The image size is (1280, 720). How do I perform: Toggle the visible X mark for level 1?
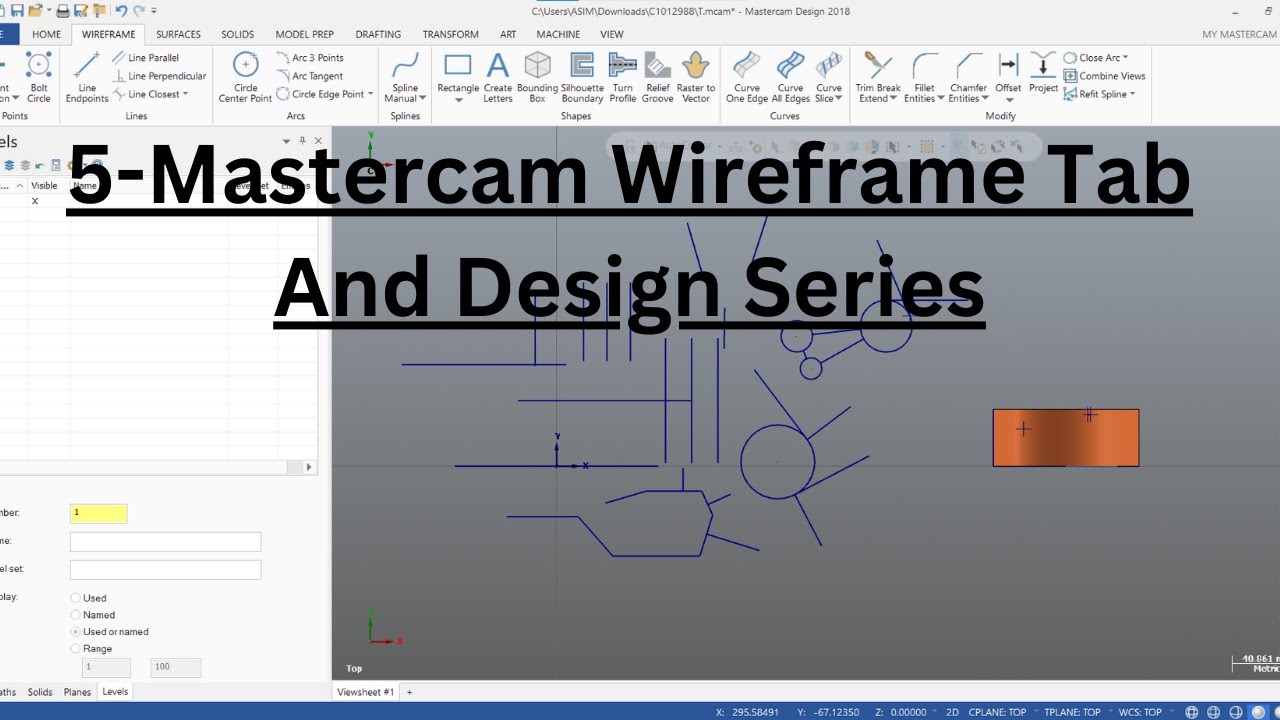tap(35, 201)
